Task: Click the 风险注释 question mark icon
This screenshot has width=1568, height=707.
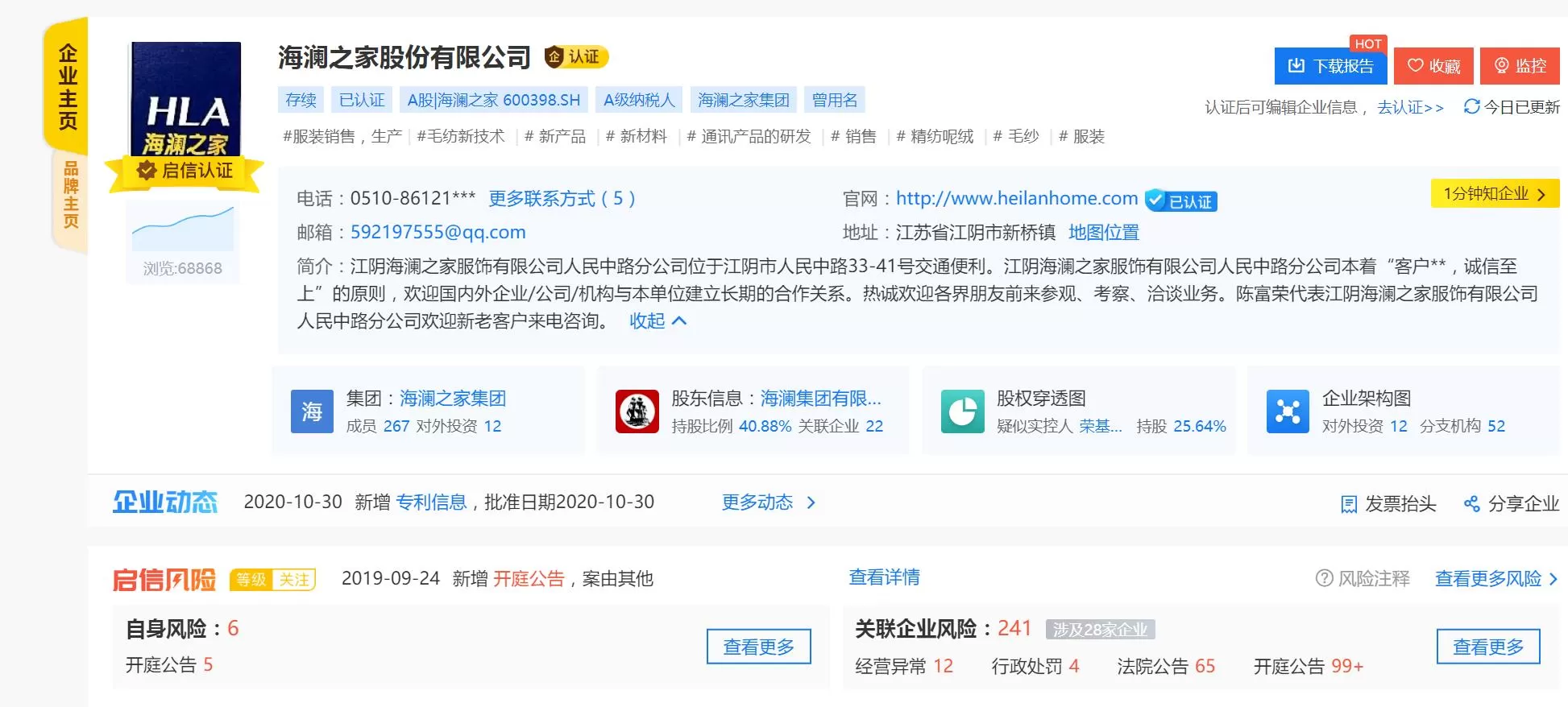Action: tap(1324, 578)
